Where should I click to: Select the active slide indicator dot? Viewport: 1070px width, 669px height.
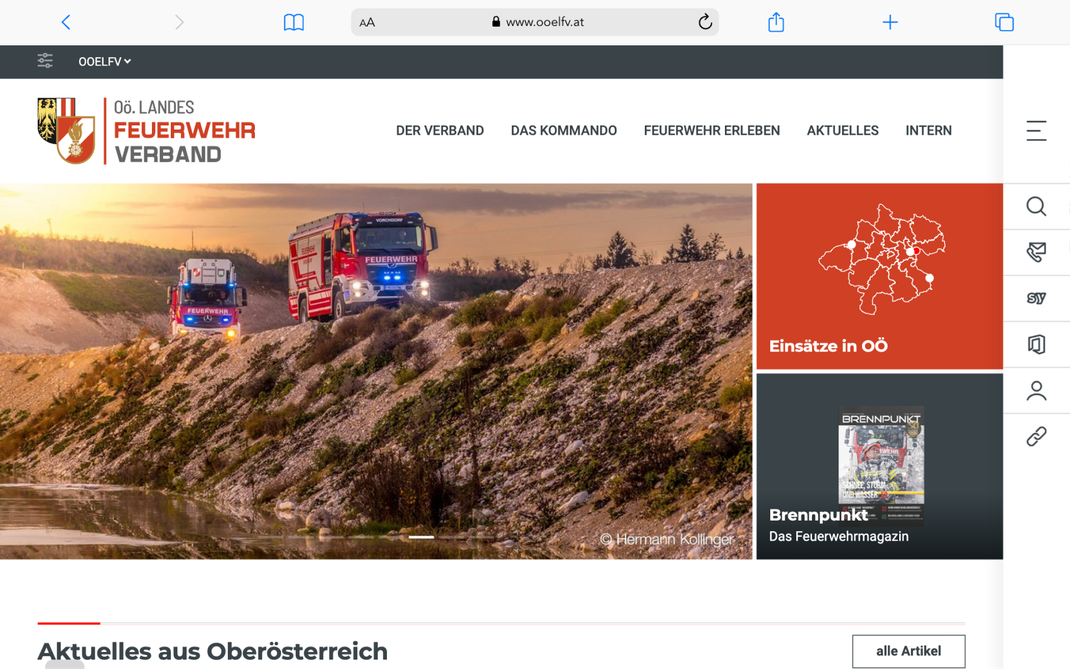click(421, 537)
